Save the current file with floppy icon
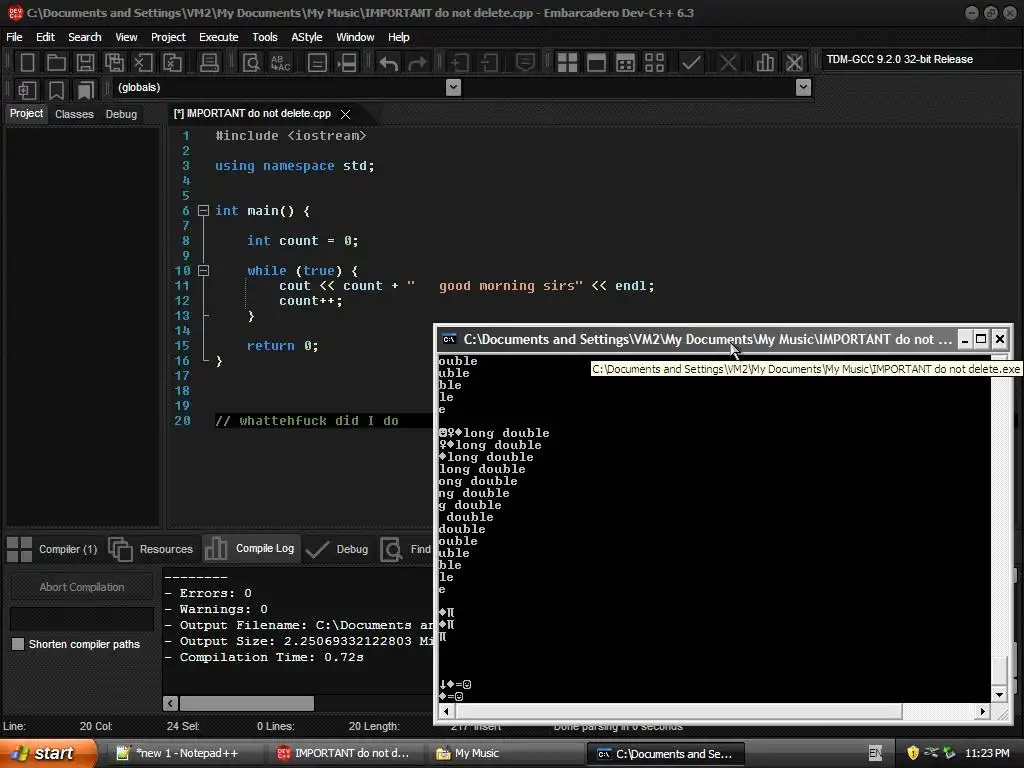Viewport: 1024px width, 768px height. [85, 63]
